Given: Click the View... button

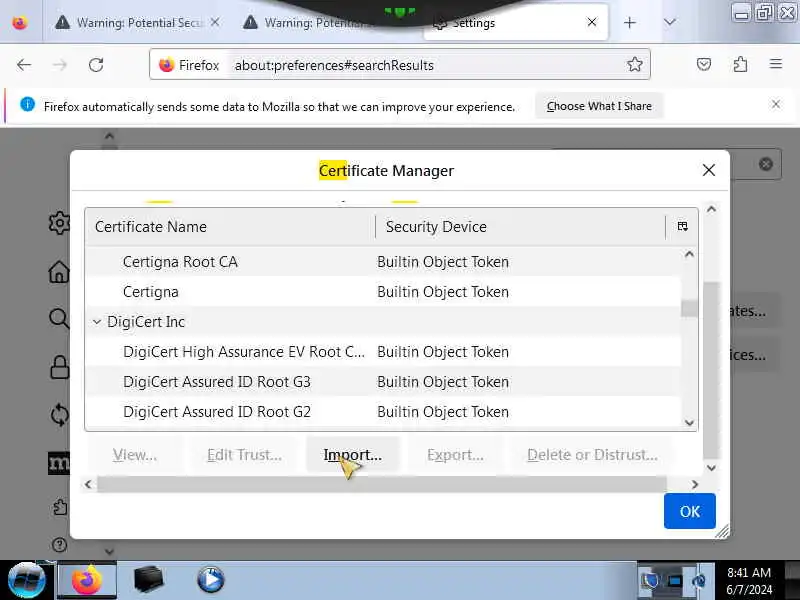Looking at the screenshot, I should (x=135, y=455).
